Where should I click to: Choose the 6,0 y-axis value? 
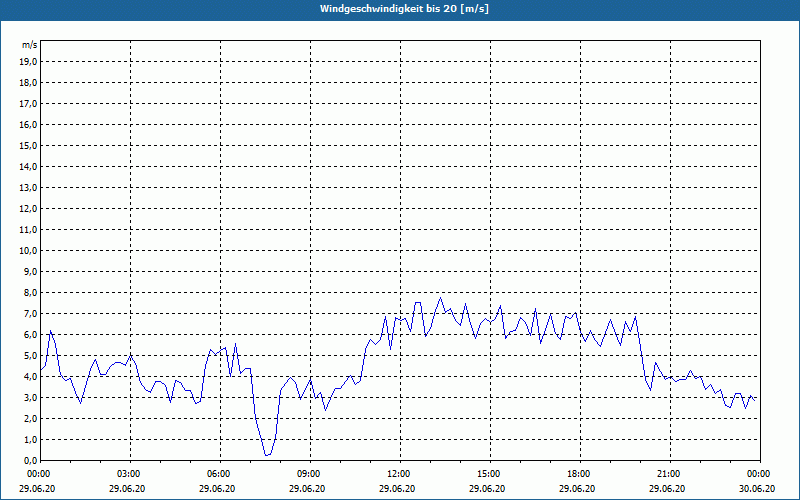coord(30,334)
